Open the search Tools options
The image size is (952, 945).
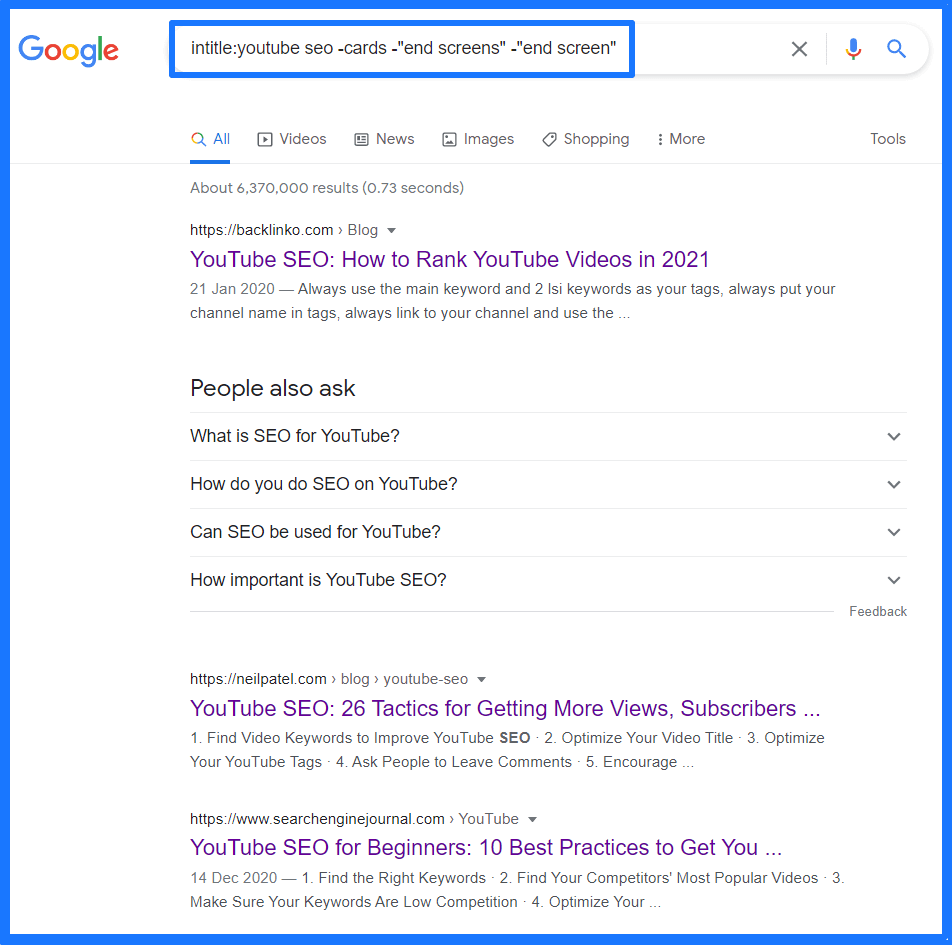click(x=888, y=139)
